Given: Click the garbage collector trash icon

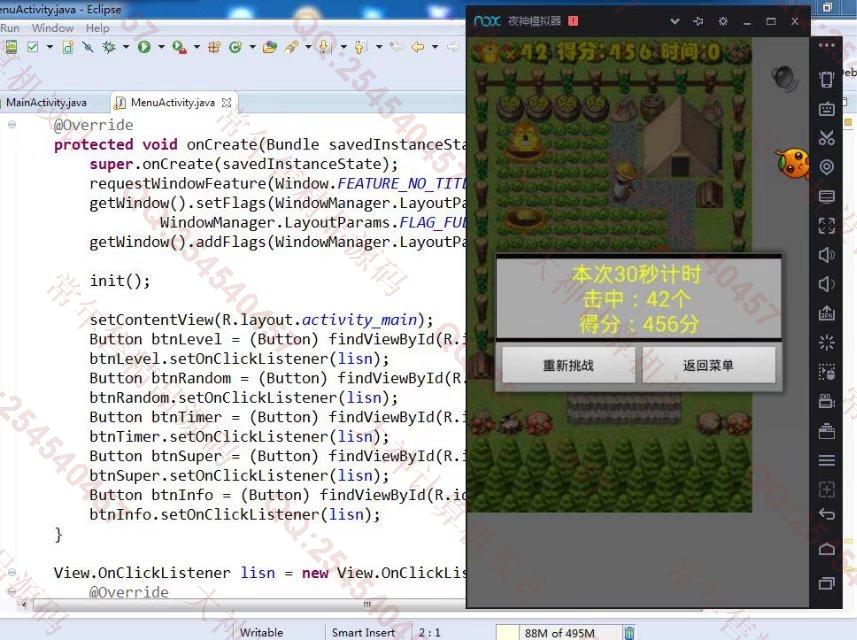Looking at the screenshot, I should (629, 632).
